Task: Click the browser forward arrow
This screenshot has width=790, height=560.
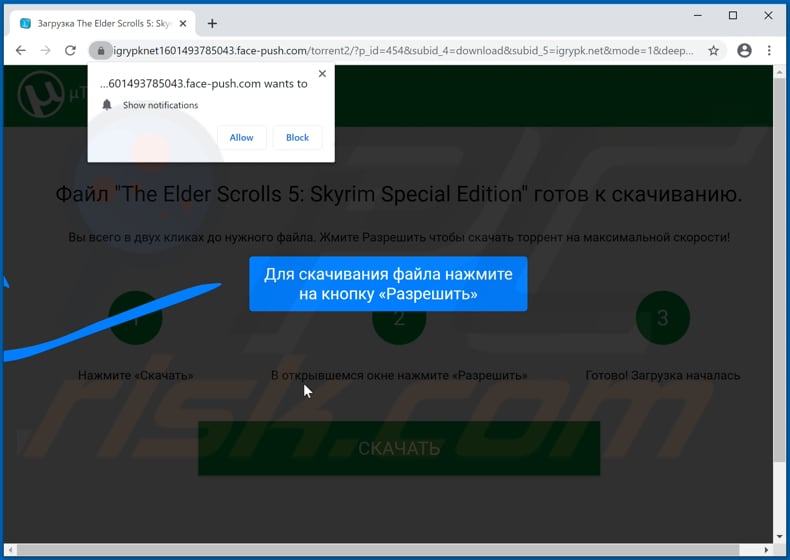Action: pyautogui.click(x=45, y=50)
